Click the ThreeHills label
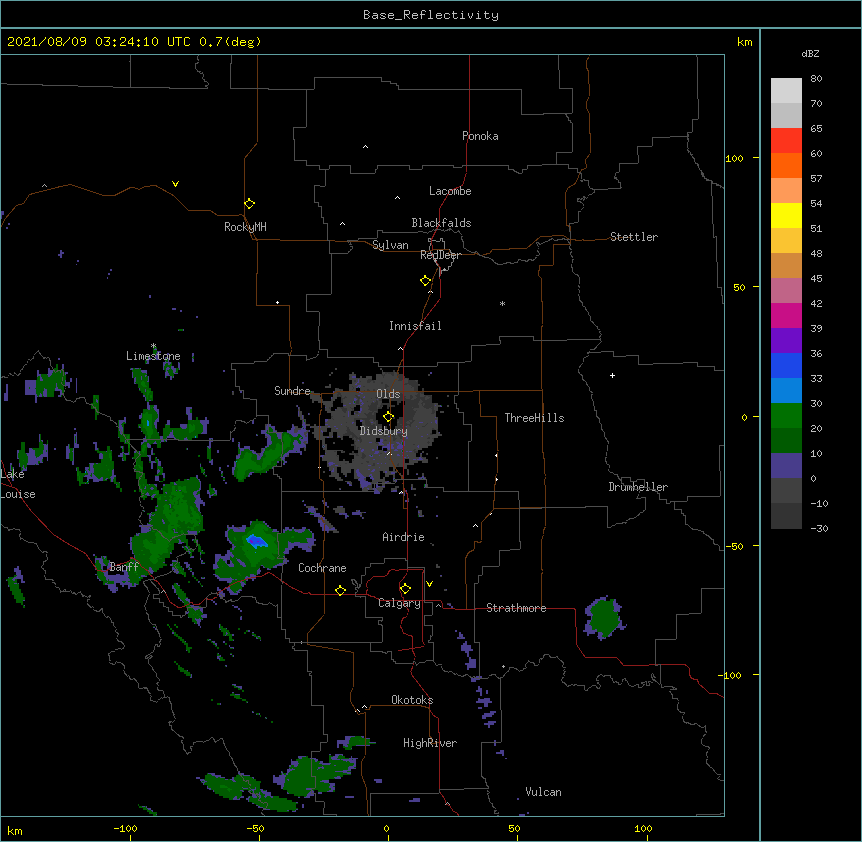 pyautogui.click(x=534, y=418)
